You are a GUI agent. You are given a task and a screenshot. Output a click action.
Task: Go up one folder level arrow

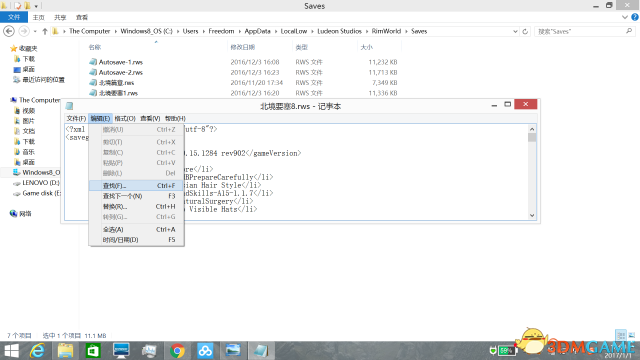point(45,31)
